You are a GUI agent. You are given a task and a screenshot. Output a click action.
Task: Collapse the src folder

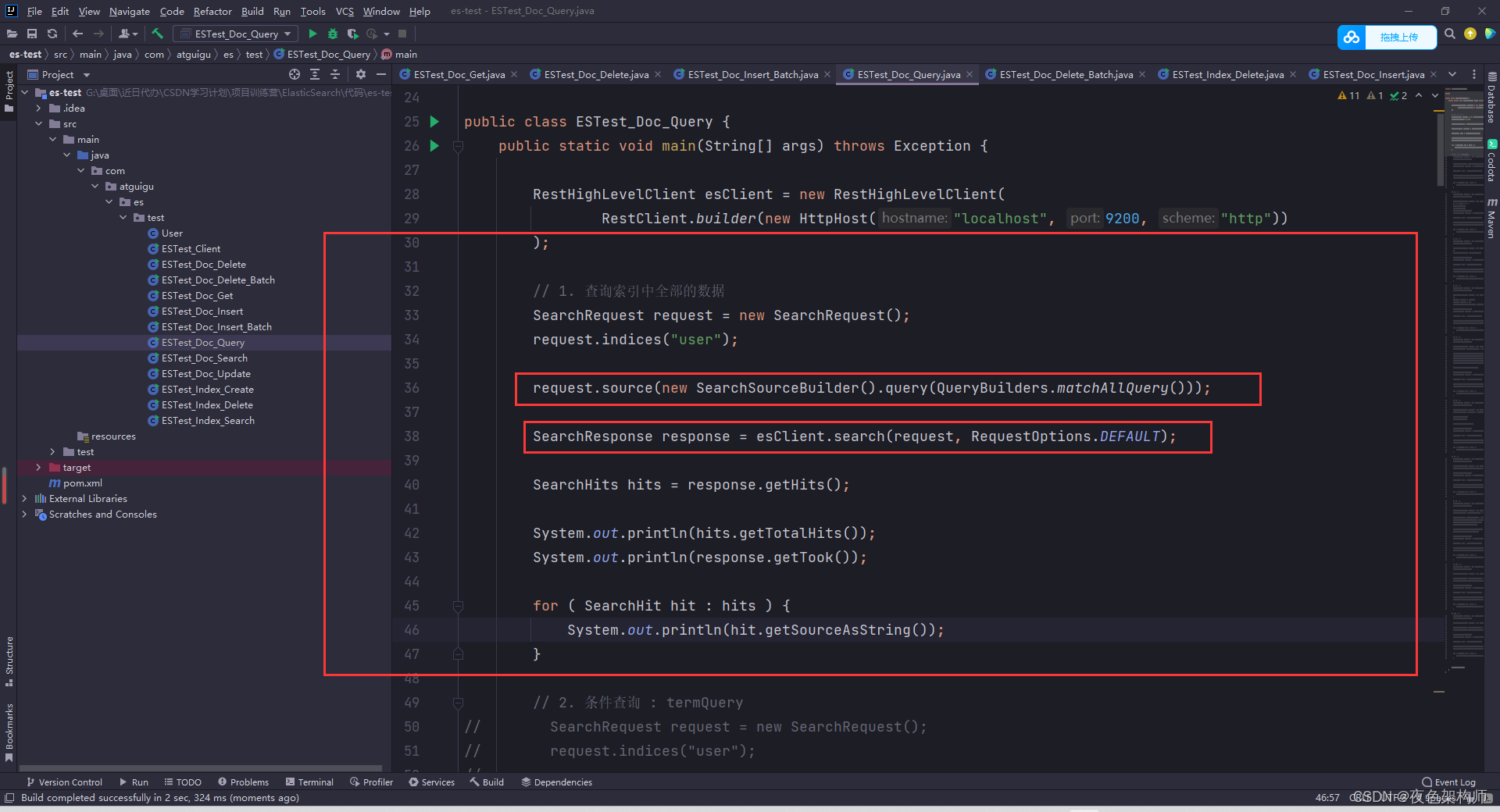click(x=38, y=124)
